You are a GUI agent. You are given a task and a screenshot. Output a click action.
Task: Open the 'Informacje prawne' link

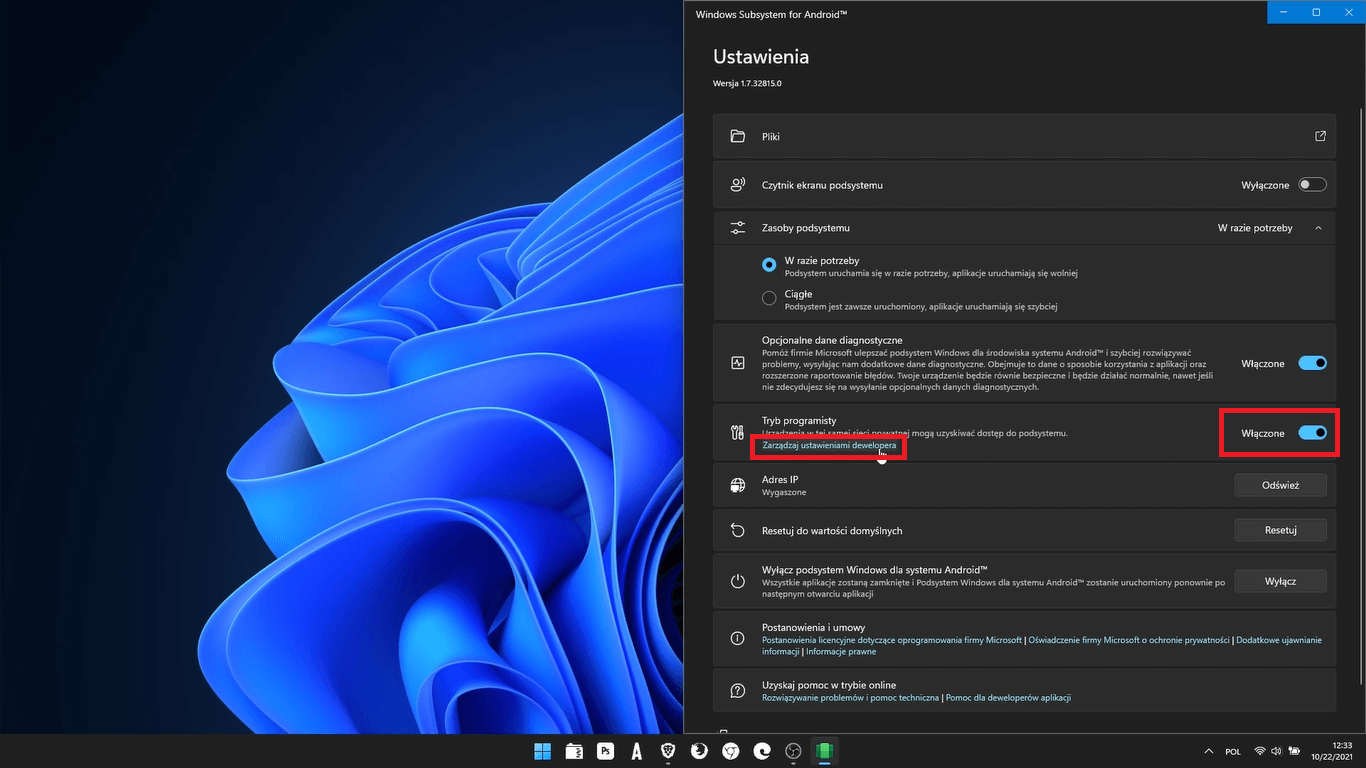click(x=841, y=652)
